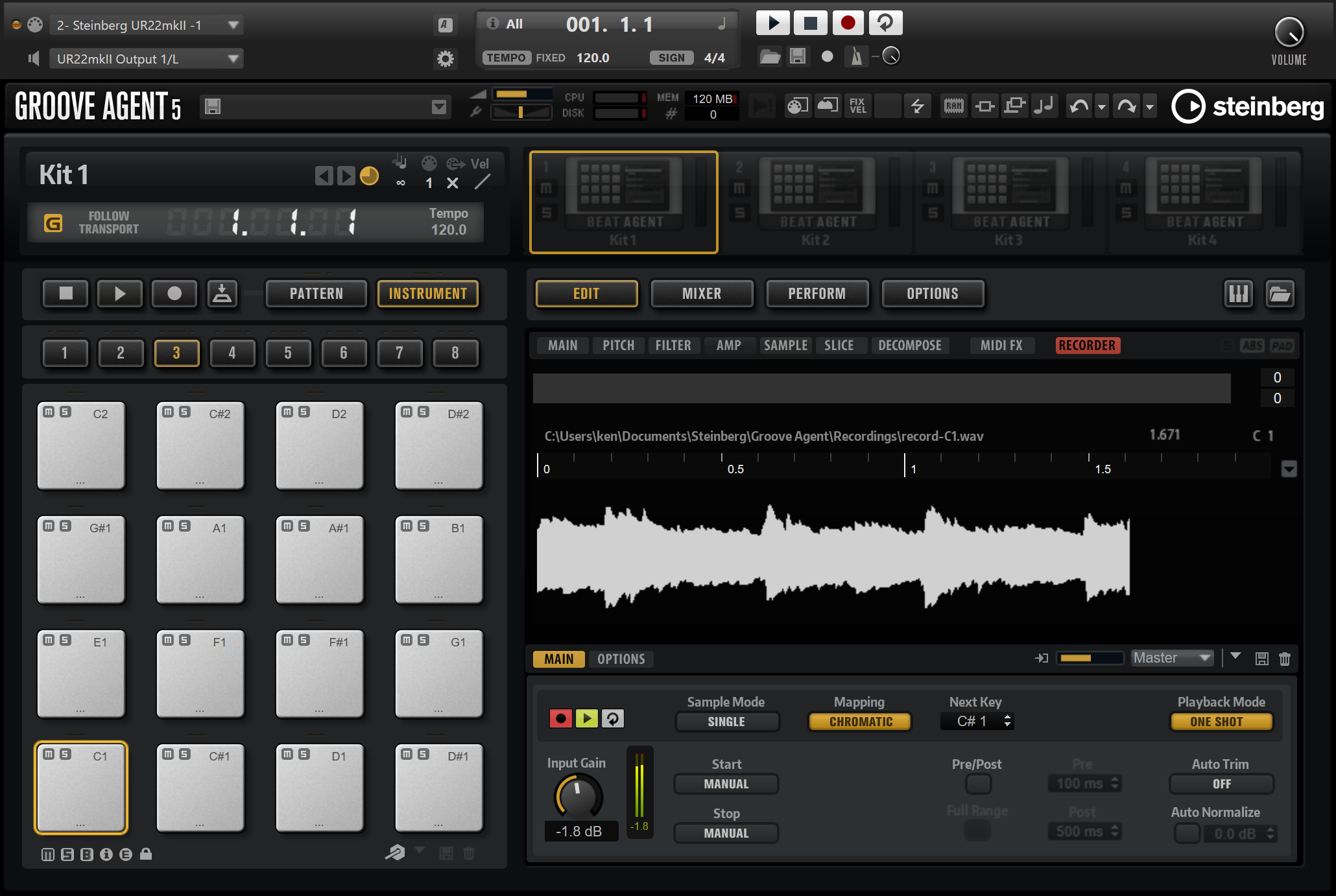Open MIDI file folder icon in the top bar

[x=770, y=57]
